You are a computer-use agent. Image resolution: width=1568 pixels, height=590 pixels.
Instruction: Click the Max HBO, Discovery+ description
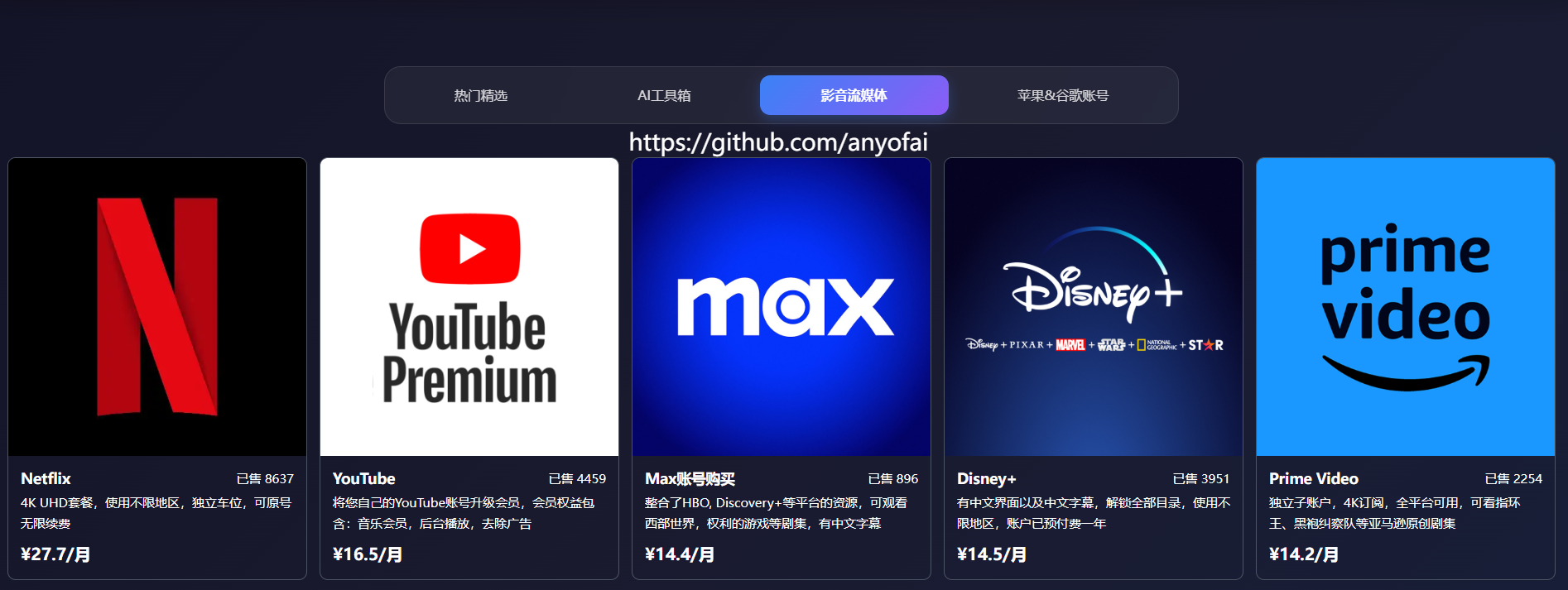click(x=777, y=513)
